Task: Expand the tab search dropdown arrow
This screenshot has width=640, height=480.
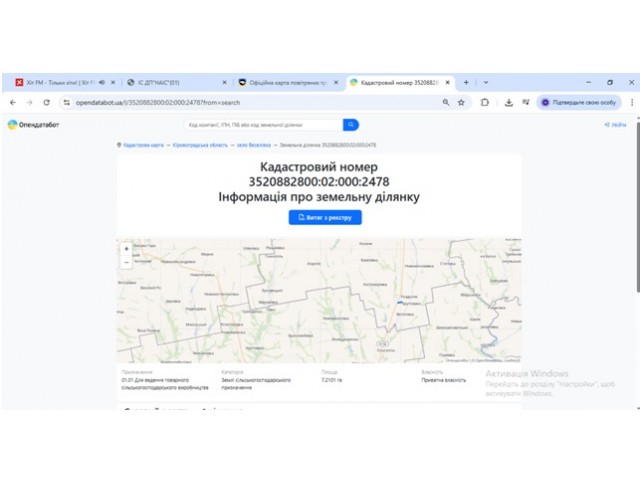Action: click(486, 82)
